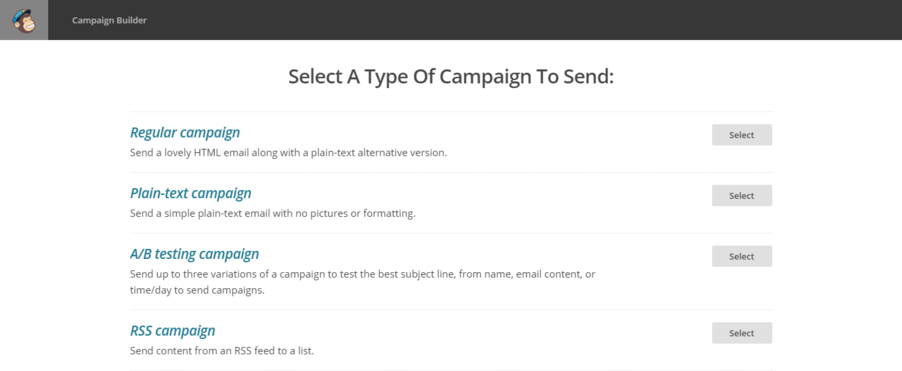The width and height of the screenshot is (902, 371).
Task: Click the 'time/day to send campaigns' line
Action: (x=197, y=290)
